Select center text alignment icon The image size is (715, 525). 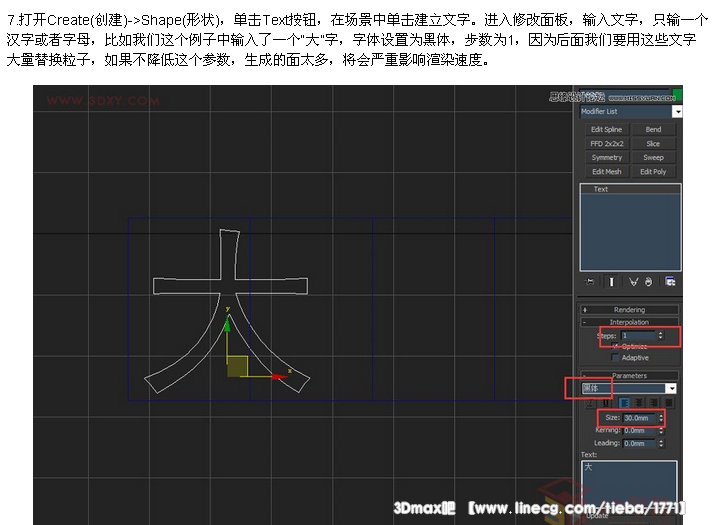click(639, 403)
